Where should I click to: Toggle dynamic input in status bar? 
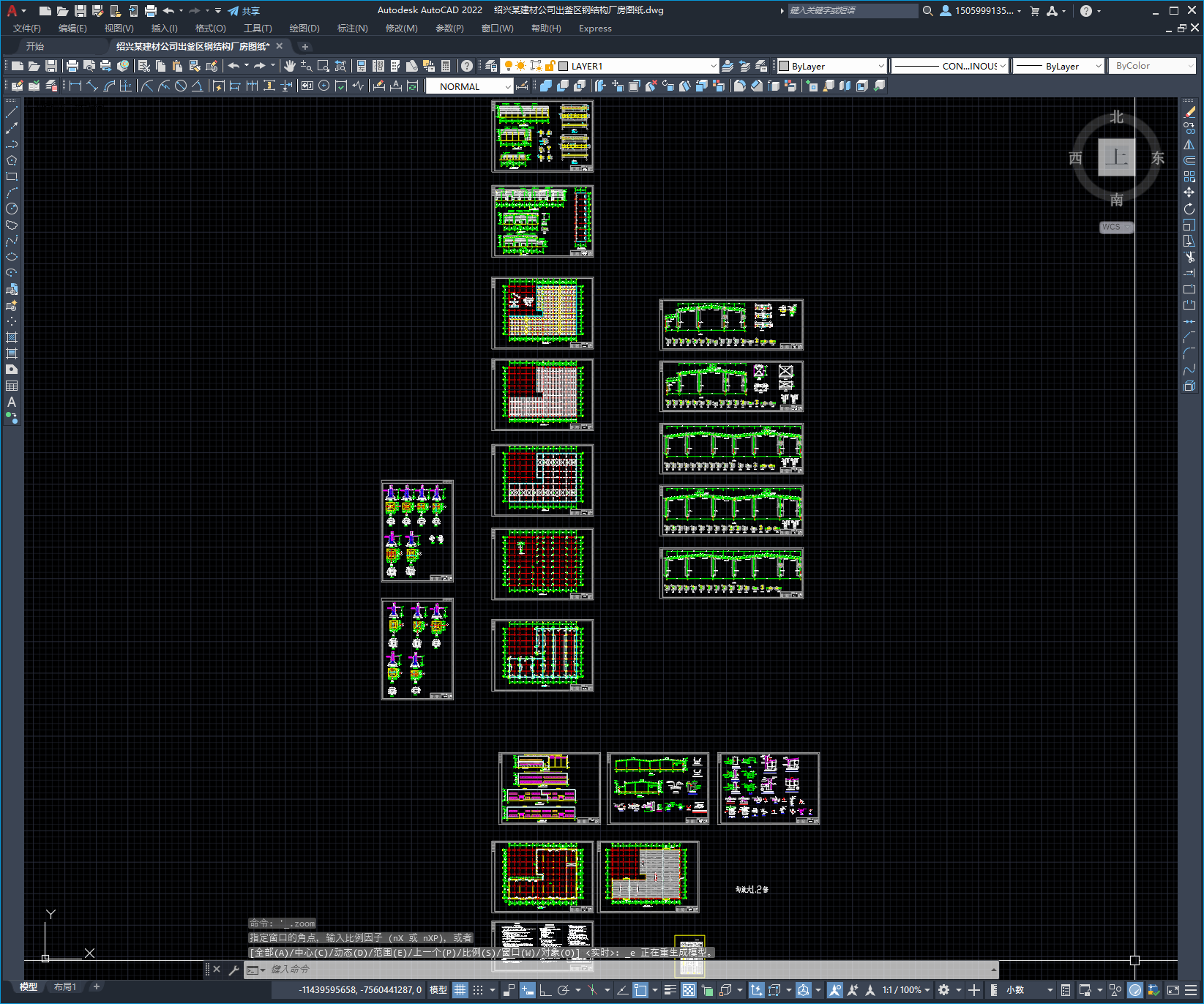[528, 990]
